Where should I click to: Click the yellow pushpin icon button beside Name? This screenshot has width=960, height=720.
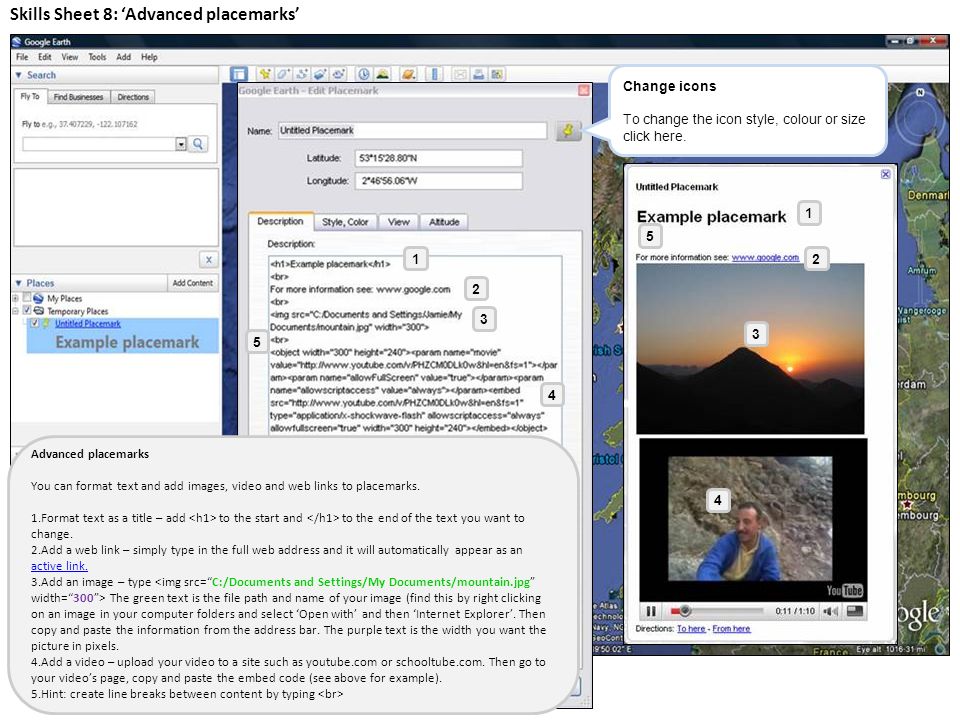[568, 130]
